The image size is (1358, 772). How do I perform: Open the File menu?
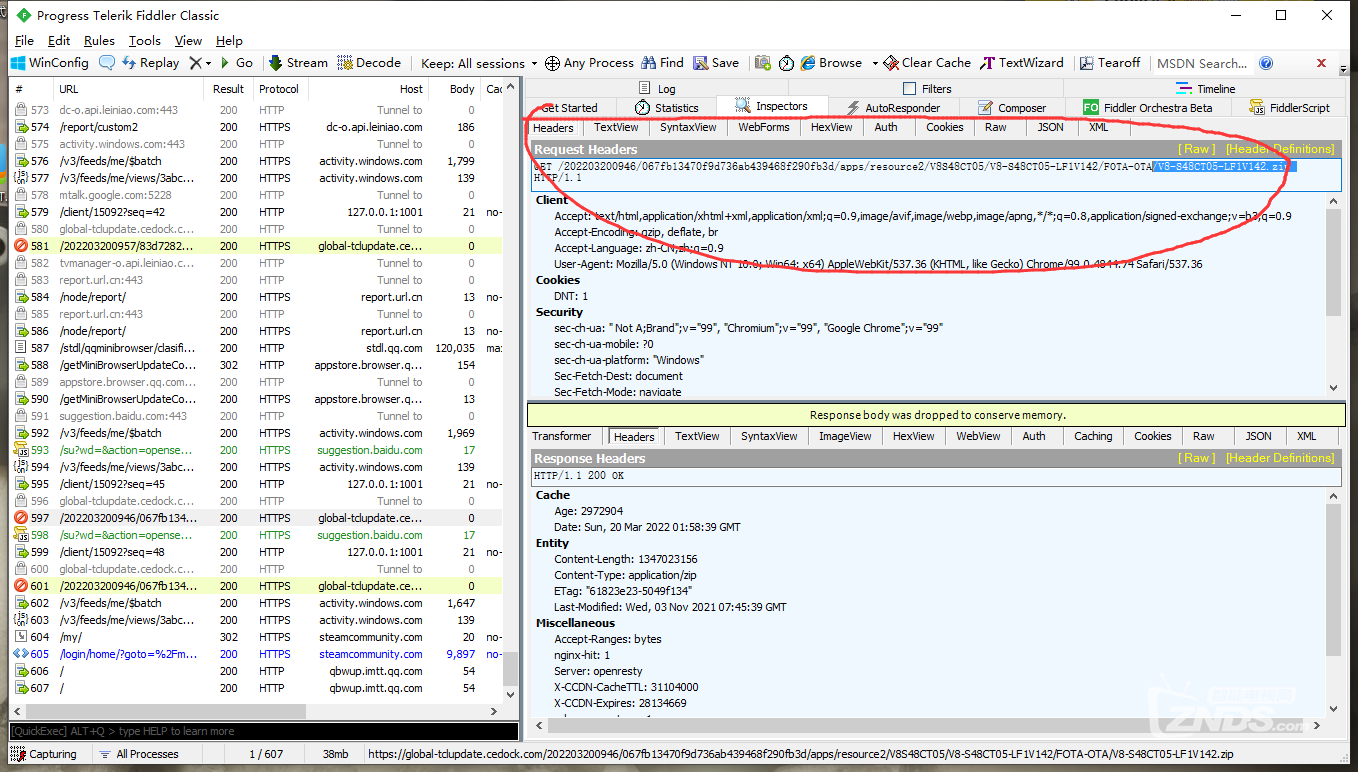click(x=24, y=41)
